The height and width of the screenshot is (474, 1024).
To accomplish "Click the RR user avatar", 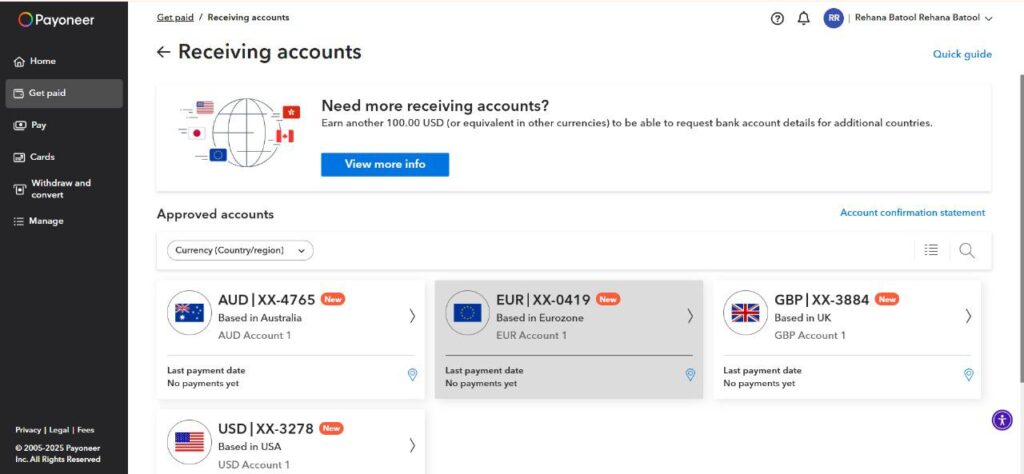I will (833, 18).
